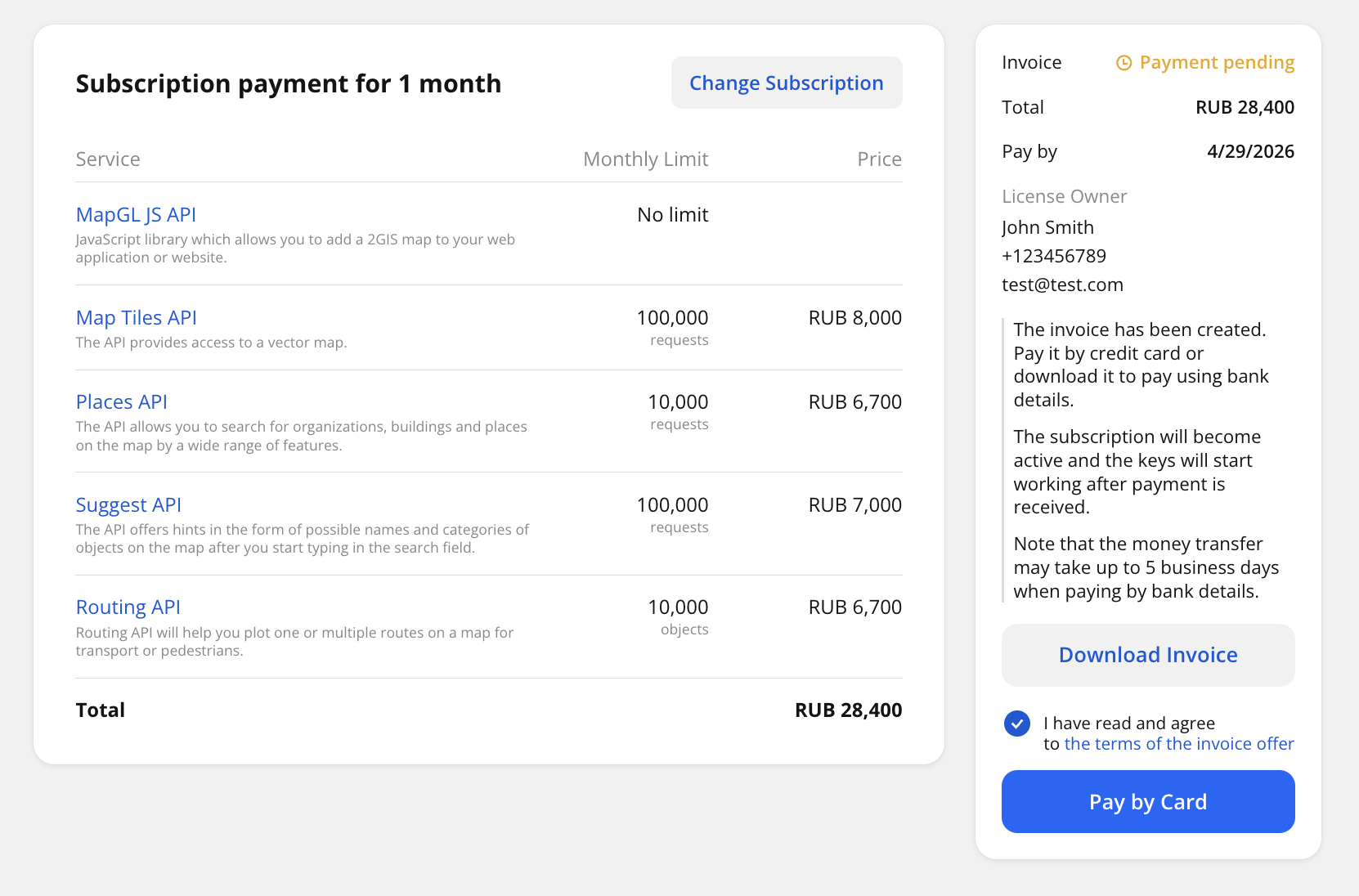The image size is (1359, 896).
Task: Open the Map Tiles API link
Action: (136, 318)
